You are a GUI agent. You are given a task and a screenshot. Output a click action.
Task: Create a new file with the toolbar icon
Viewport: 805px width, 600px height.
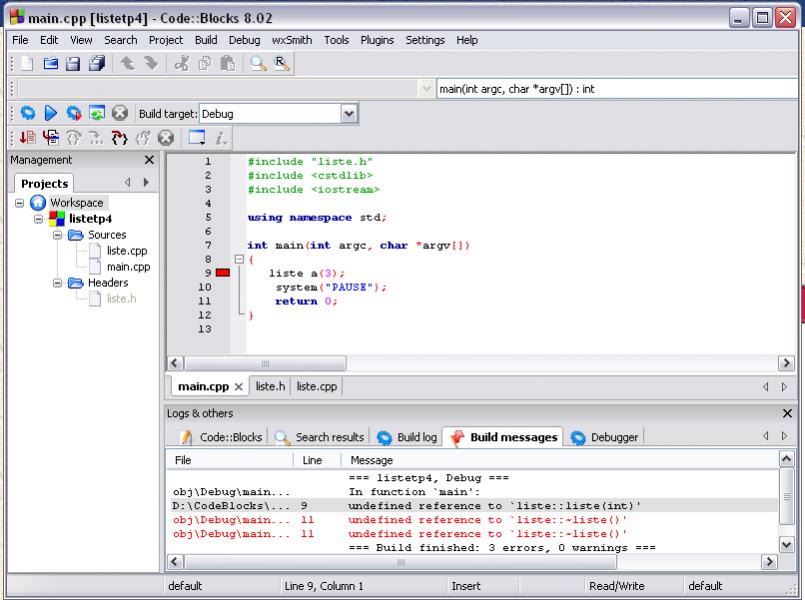(27, 64)
